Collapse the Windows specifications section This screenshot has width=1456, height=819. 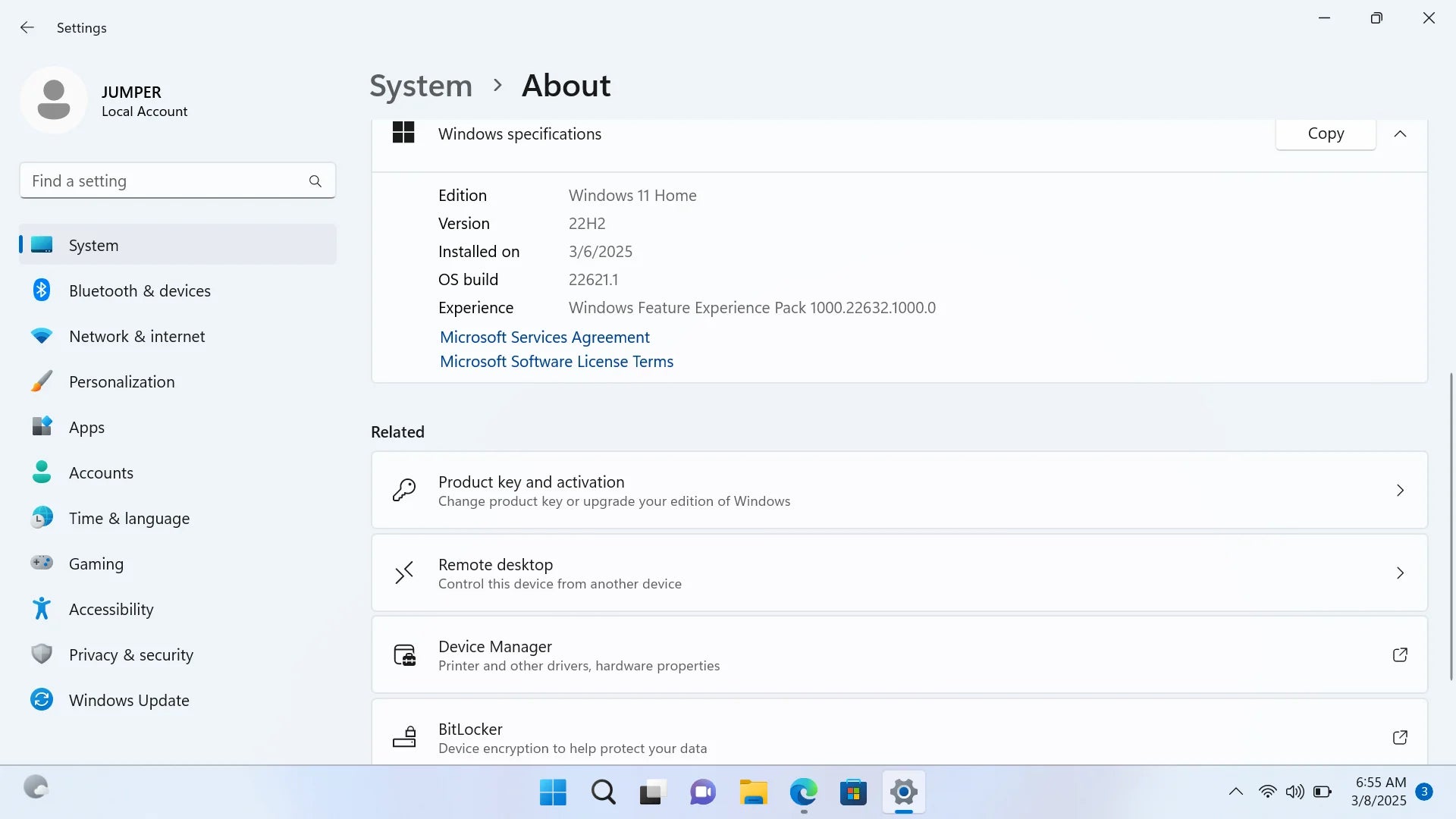tap(1400, 134)
